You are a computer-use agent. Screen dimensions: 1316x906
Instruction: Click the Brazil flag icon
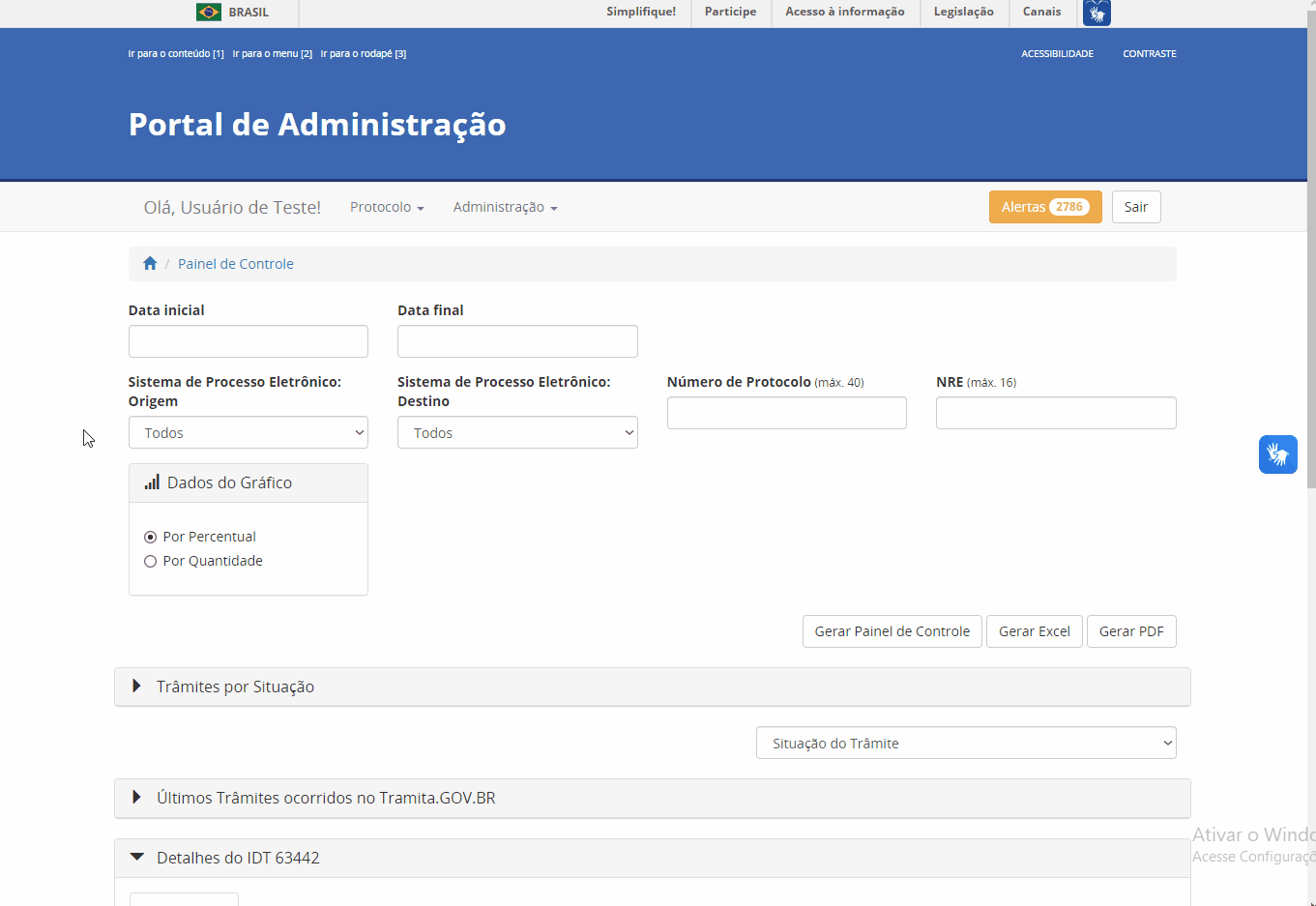point(209,13)
